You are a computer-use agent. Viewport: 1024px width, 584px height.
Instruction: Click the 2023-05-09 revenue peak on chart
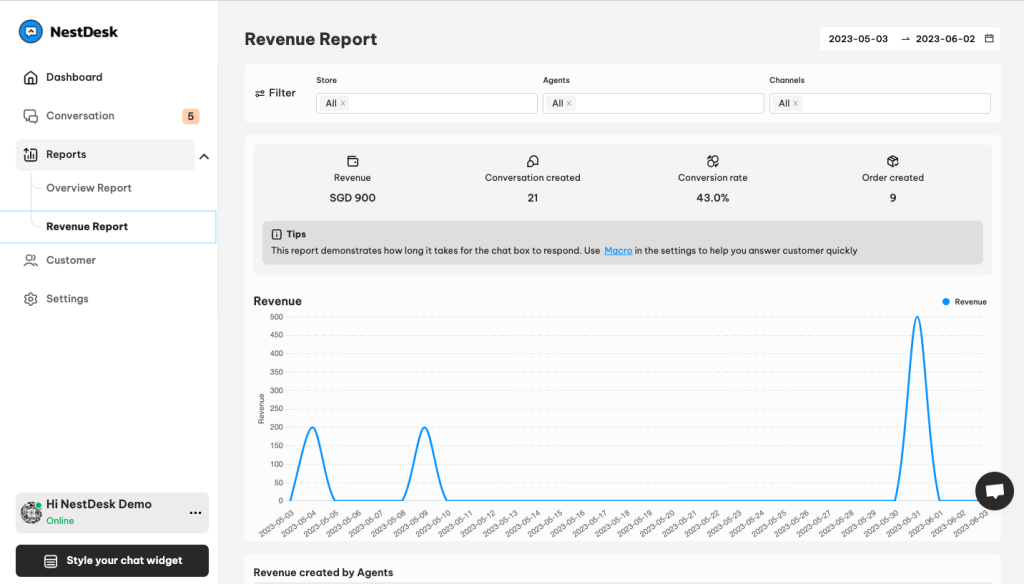[424, 428]
